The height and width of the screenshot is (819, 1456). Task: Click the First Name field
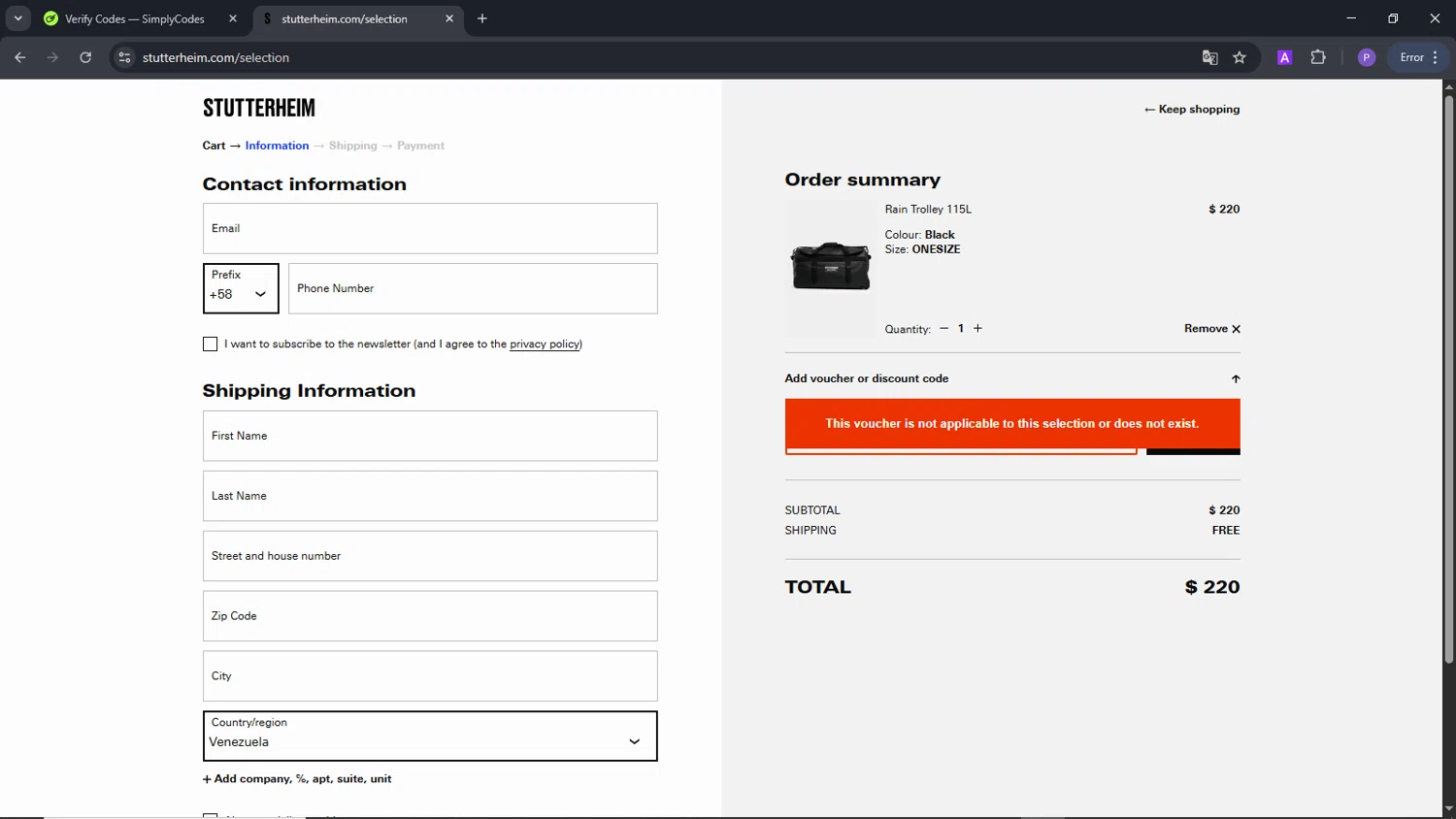[x=430, y=436]
